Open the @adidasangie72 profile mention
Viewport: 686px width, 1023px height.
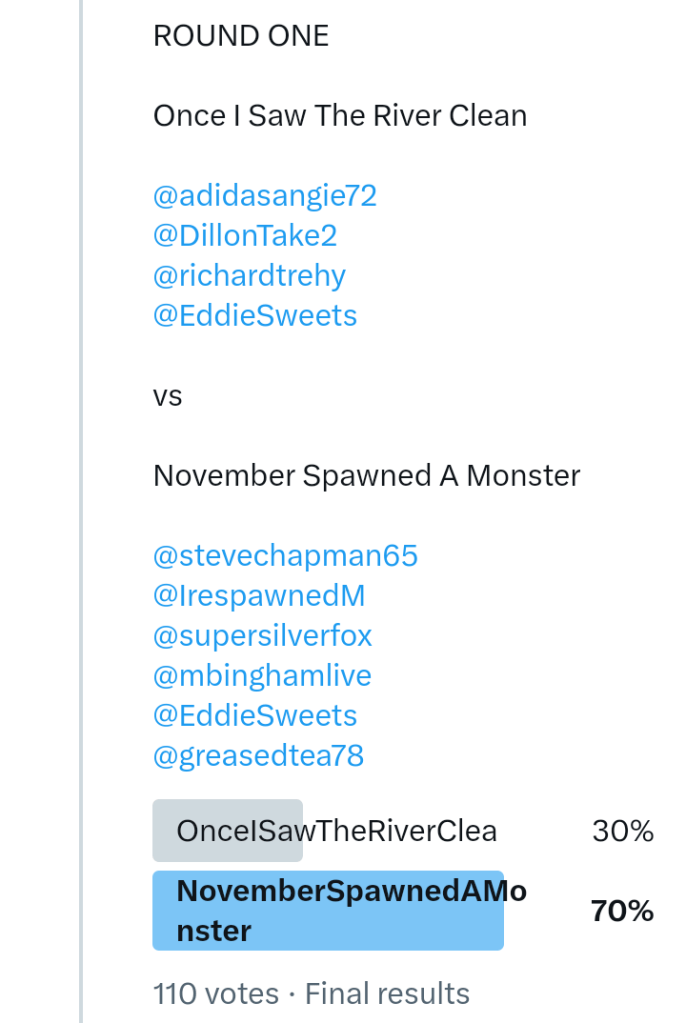pyautogui.click(x=264, y=196)
